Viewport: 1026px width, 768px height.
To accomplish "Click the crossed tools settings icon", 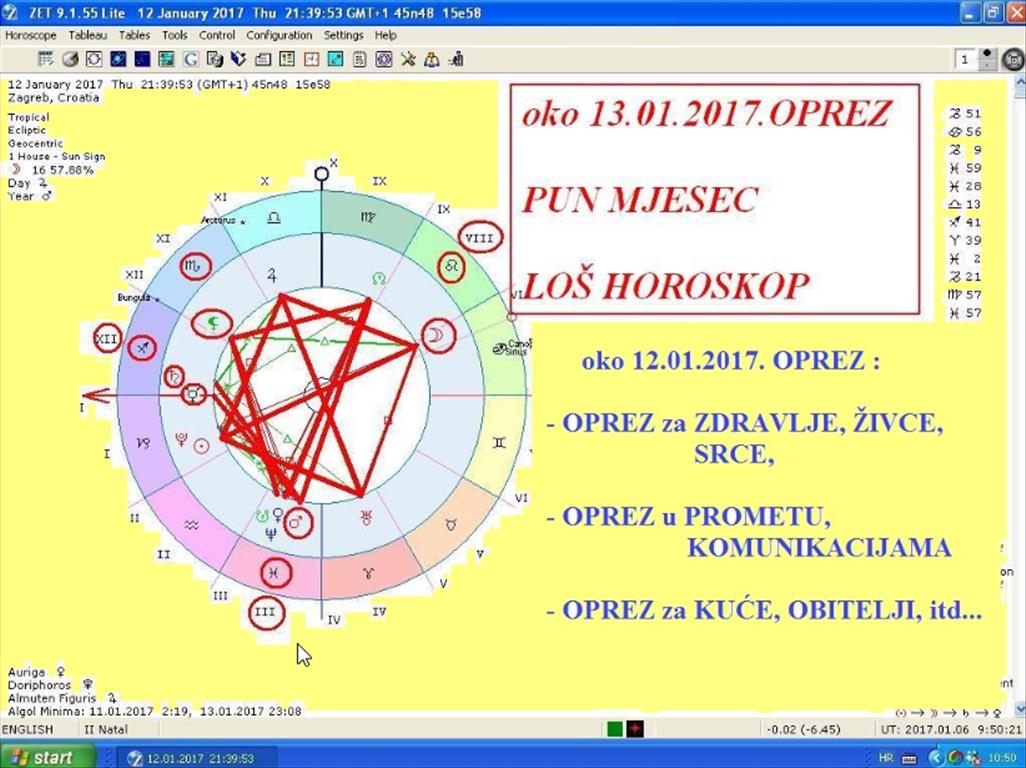I will tap(408, 59).
